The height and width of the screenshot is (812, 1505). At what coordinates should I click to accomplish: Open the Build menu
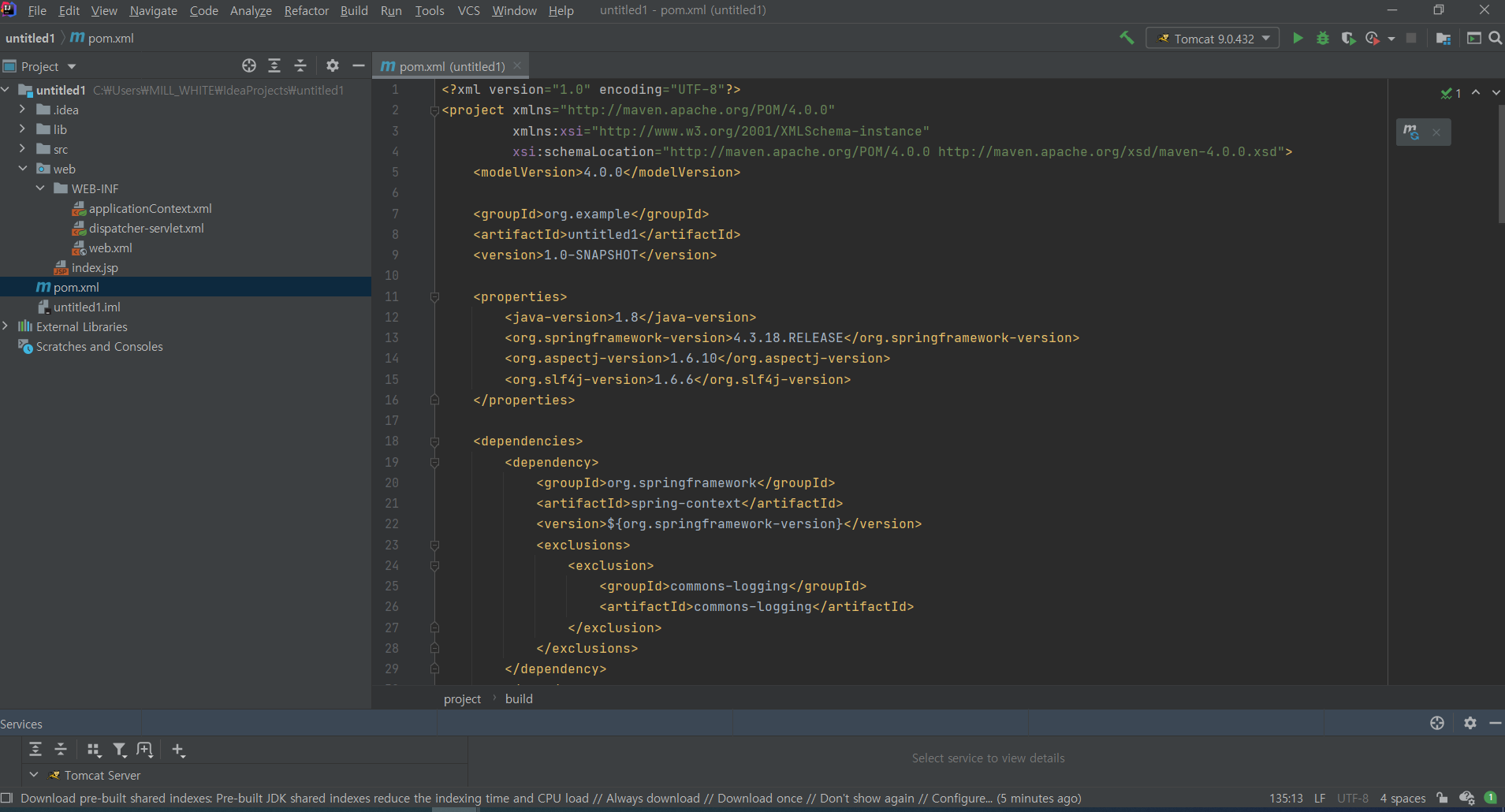point(354,10)
